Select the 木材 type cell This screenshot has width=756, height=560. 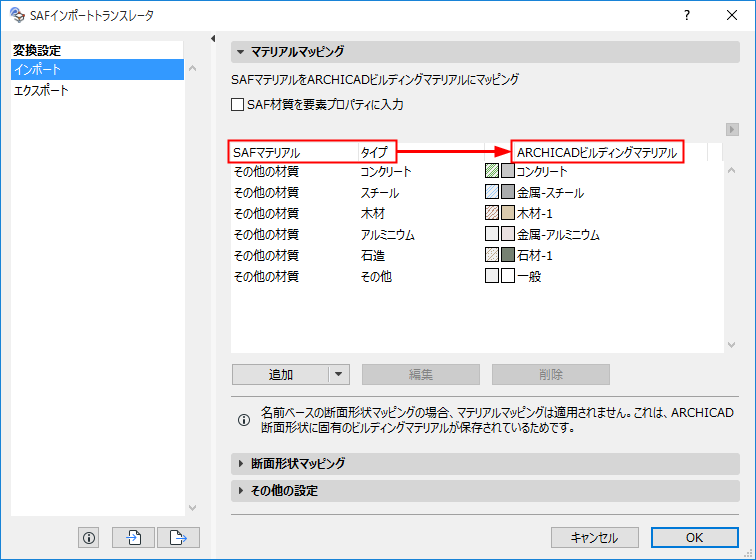(x=373, y=213)
